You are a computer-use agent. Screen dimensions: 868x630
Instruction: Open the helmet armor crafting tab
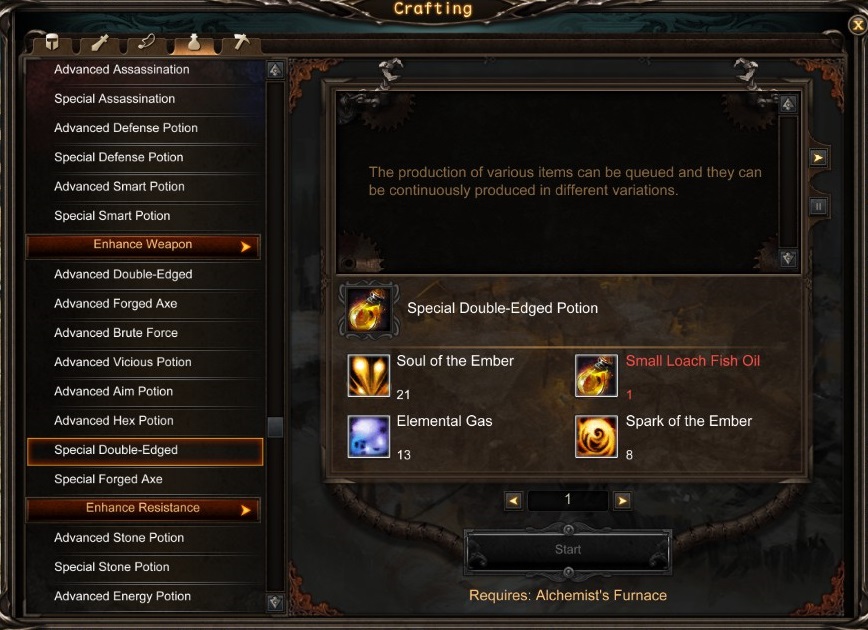coord(51,43)
